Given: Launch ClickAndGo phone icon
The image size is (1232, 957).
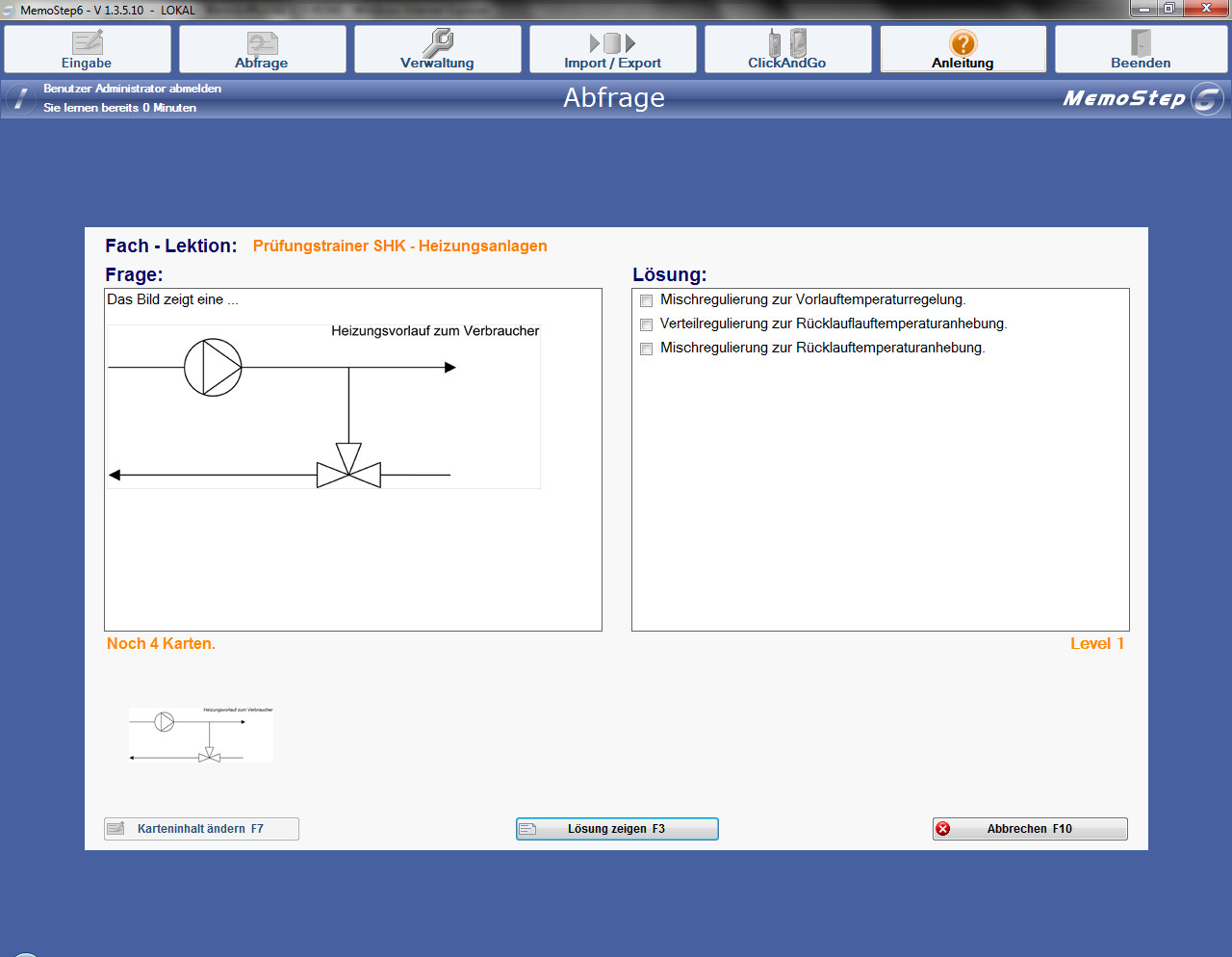Looking at the screenshot, I should [787, 43].
